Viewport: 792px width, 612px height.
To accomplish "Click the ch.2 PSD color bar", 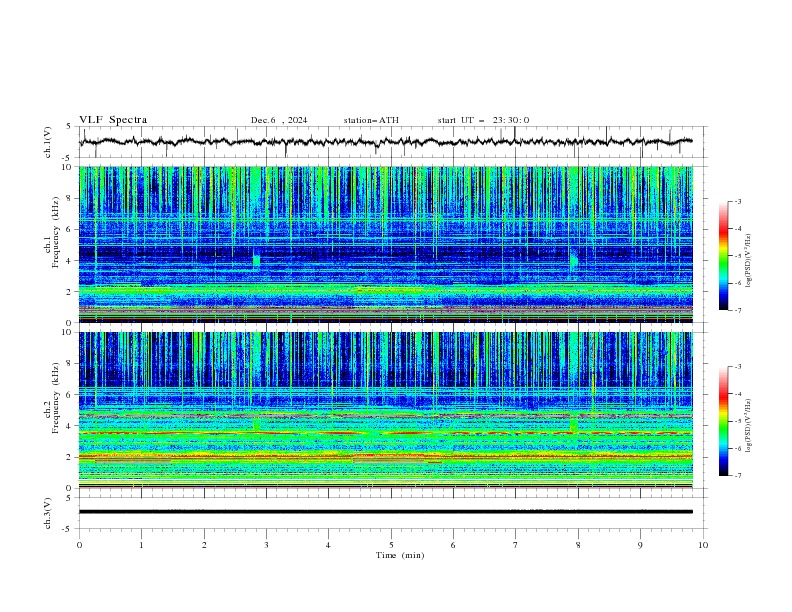I will (x=723, y=421).
